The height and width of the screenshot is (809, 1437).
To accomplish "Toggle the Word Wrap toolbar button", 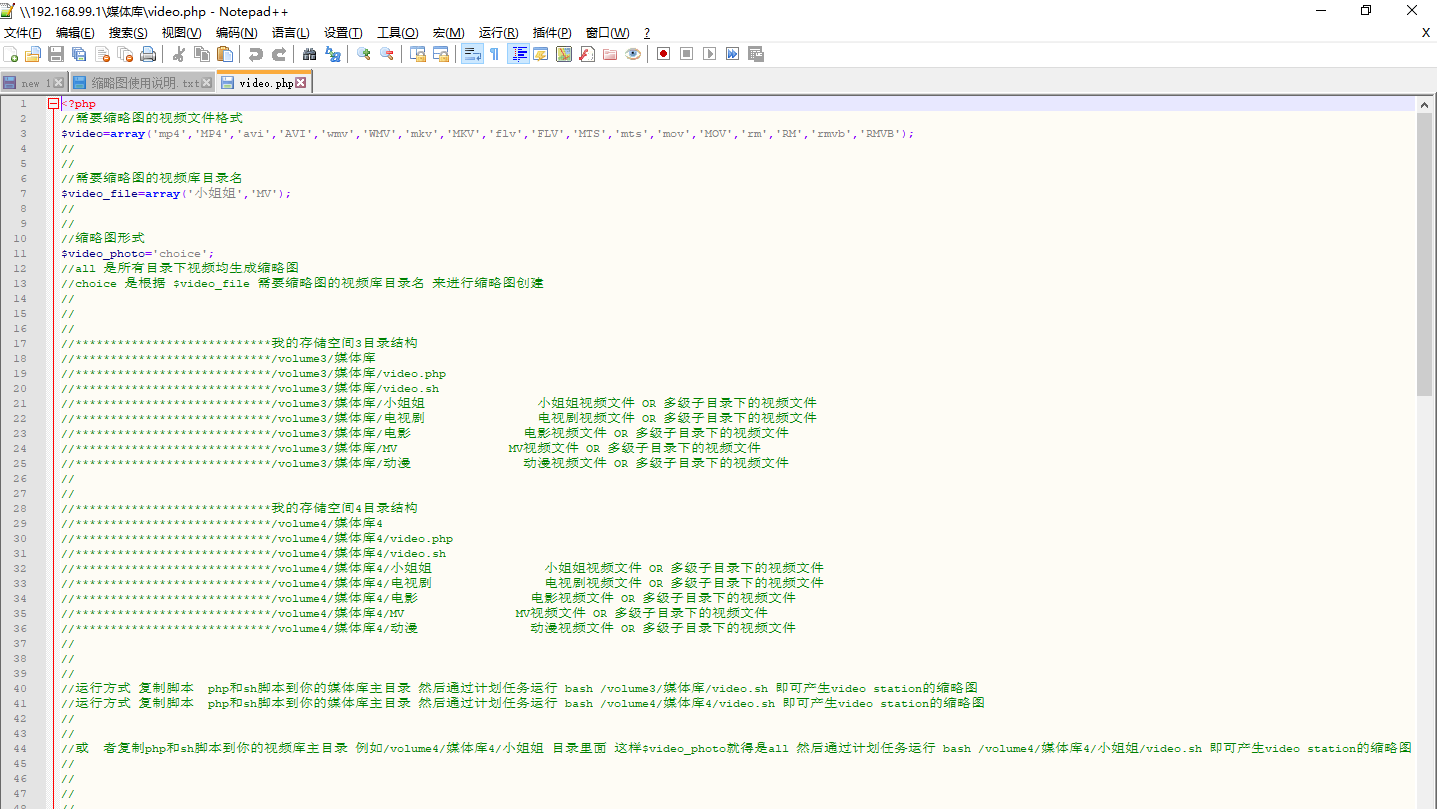I will [472, 54].
